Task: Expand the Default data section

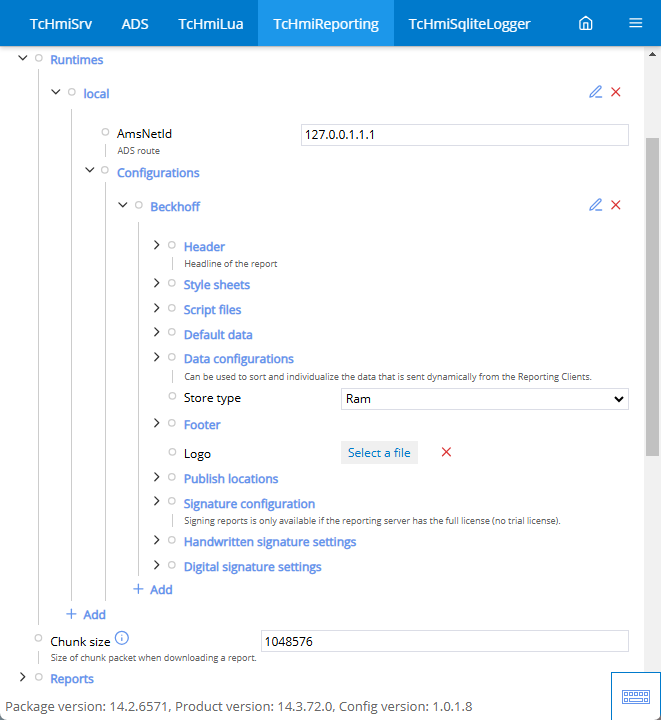Action: point(157,332)
